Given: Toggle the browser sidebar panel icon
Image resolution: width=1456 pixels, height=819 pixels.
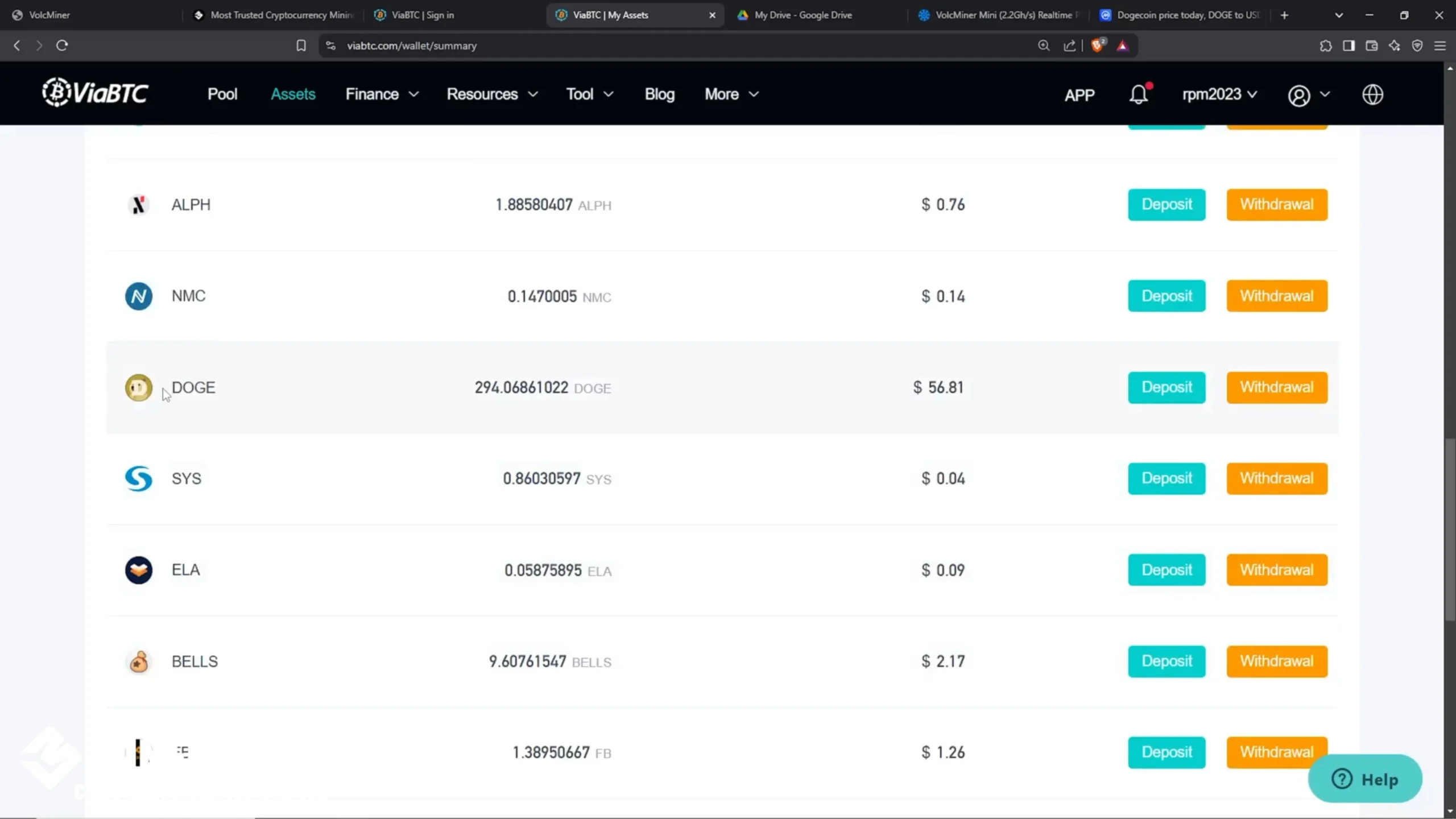Looking at the screenshot, I should pos(1349,45).
